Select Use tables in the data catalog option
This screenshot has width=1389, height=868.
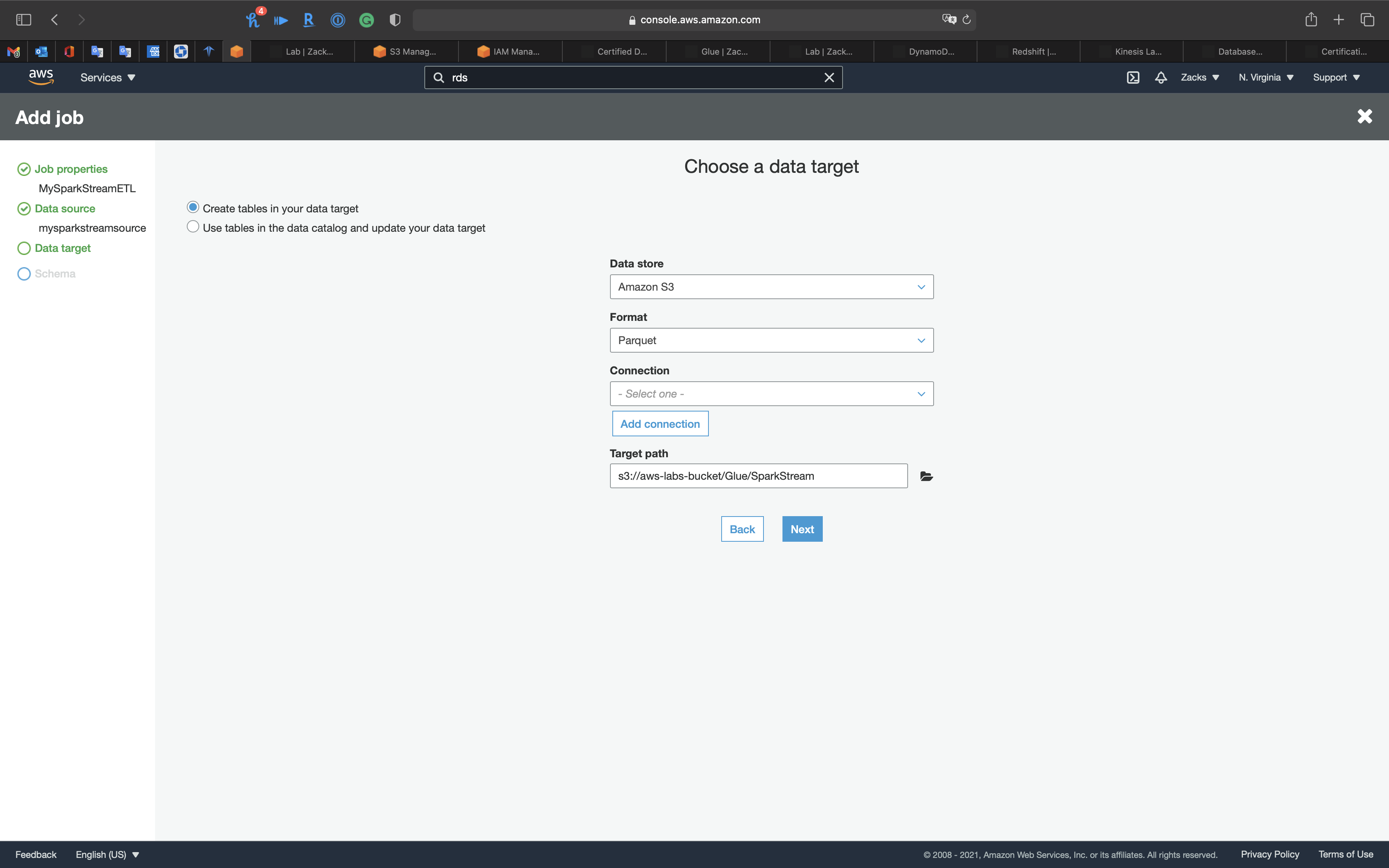pyautogui.click(x=193, y=227)
